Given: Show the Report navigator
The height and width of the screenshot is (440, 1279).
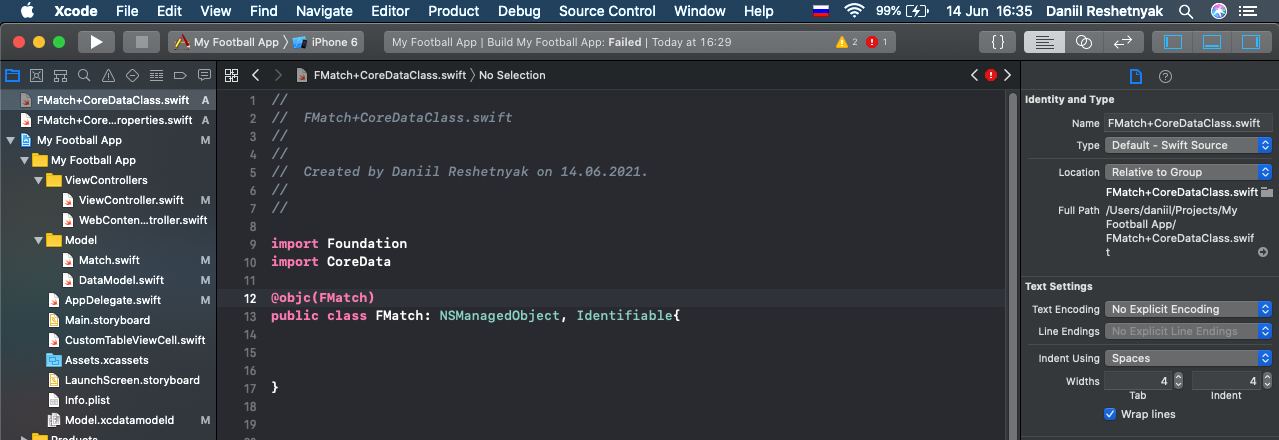Looking at the screenshot, I should click(204, 75).
